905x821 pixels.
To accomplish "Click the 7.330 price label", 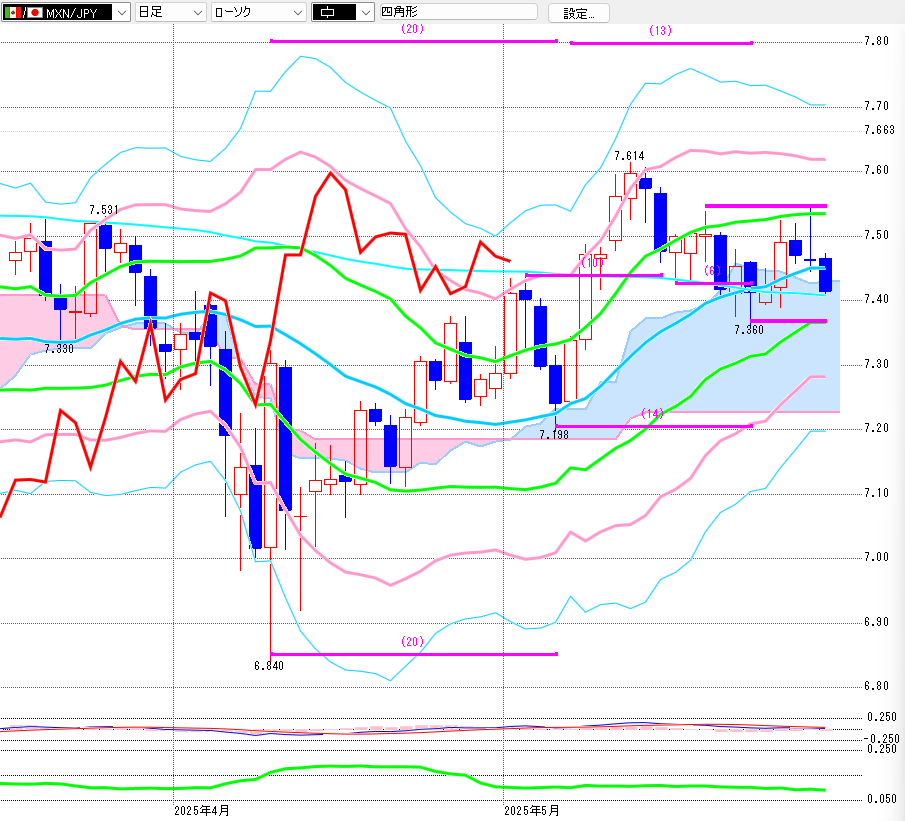I will [x=59, y=349].
